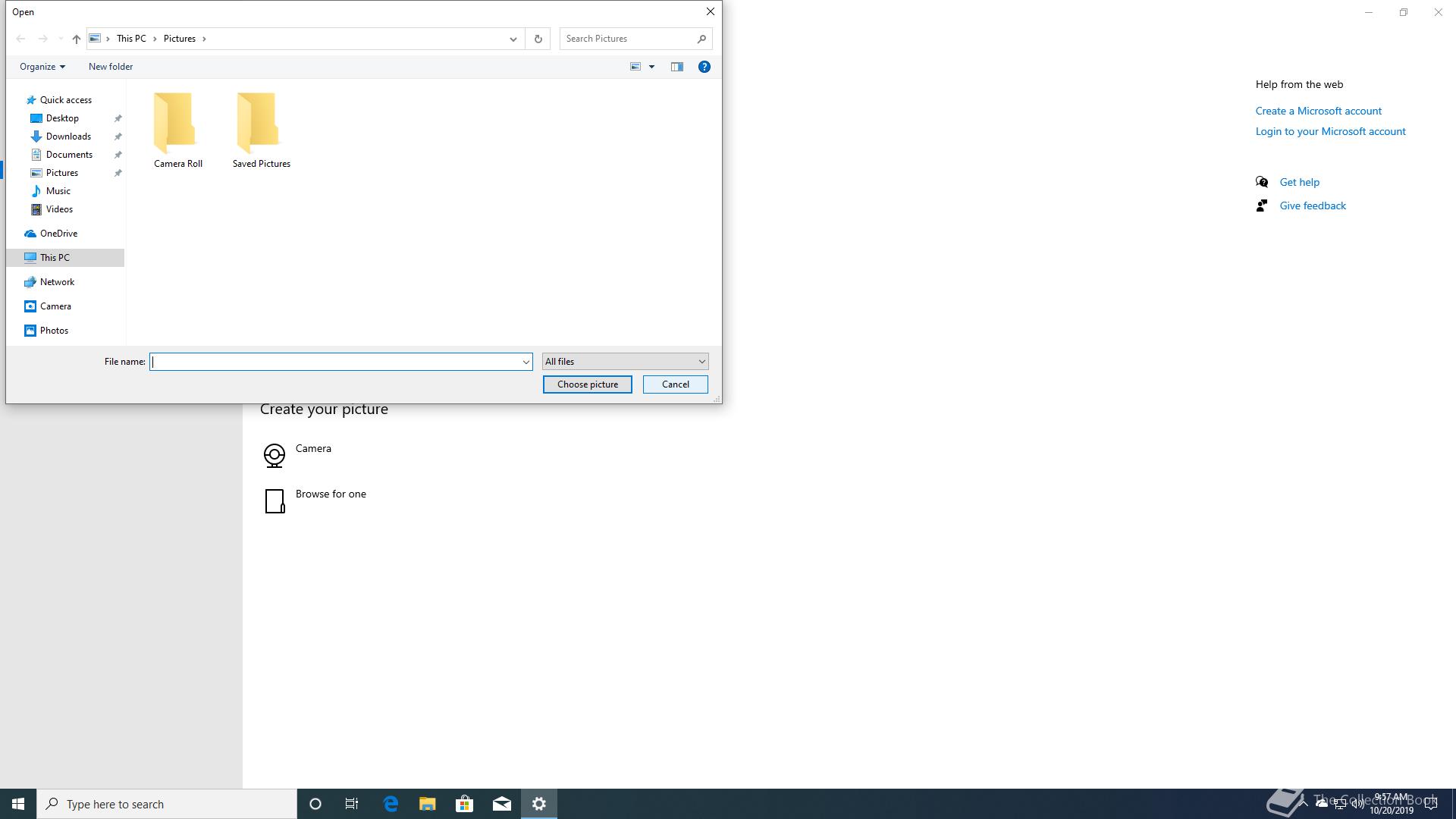The width and height of the screenshot is (1456, 819).
Task: Open Create a Microsoft account link
Action: click(x=1318, y=111)
